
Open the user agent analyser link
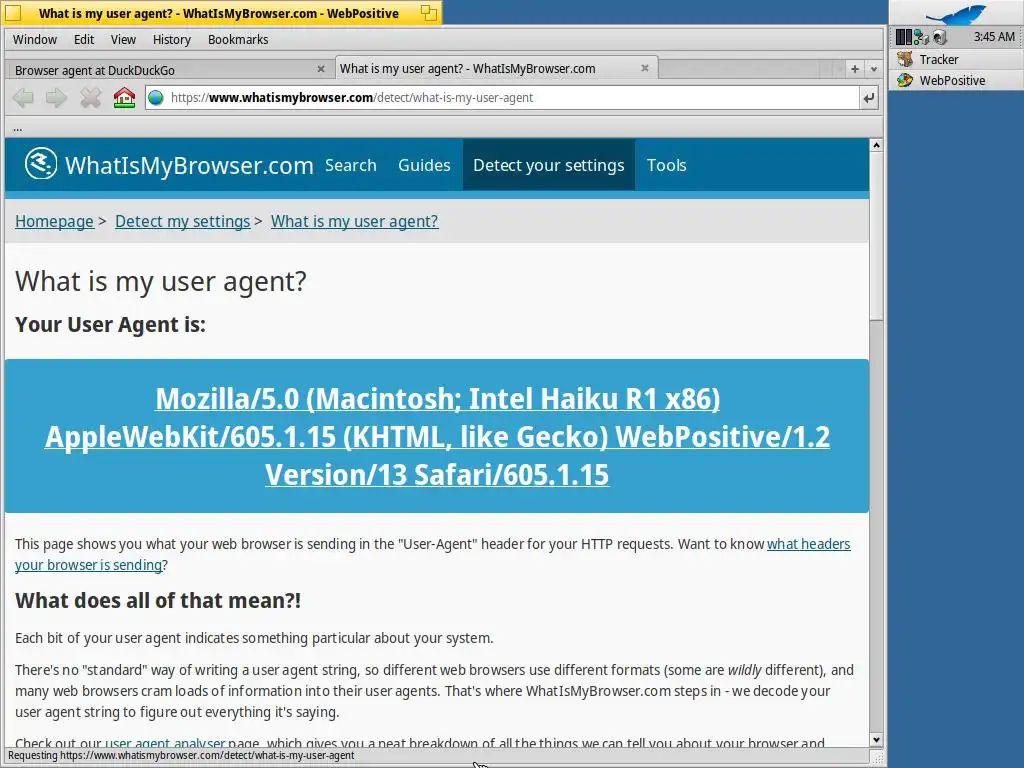pyautogui.click(x=165, y=743)
